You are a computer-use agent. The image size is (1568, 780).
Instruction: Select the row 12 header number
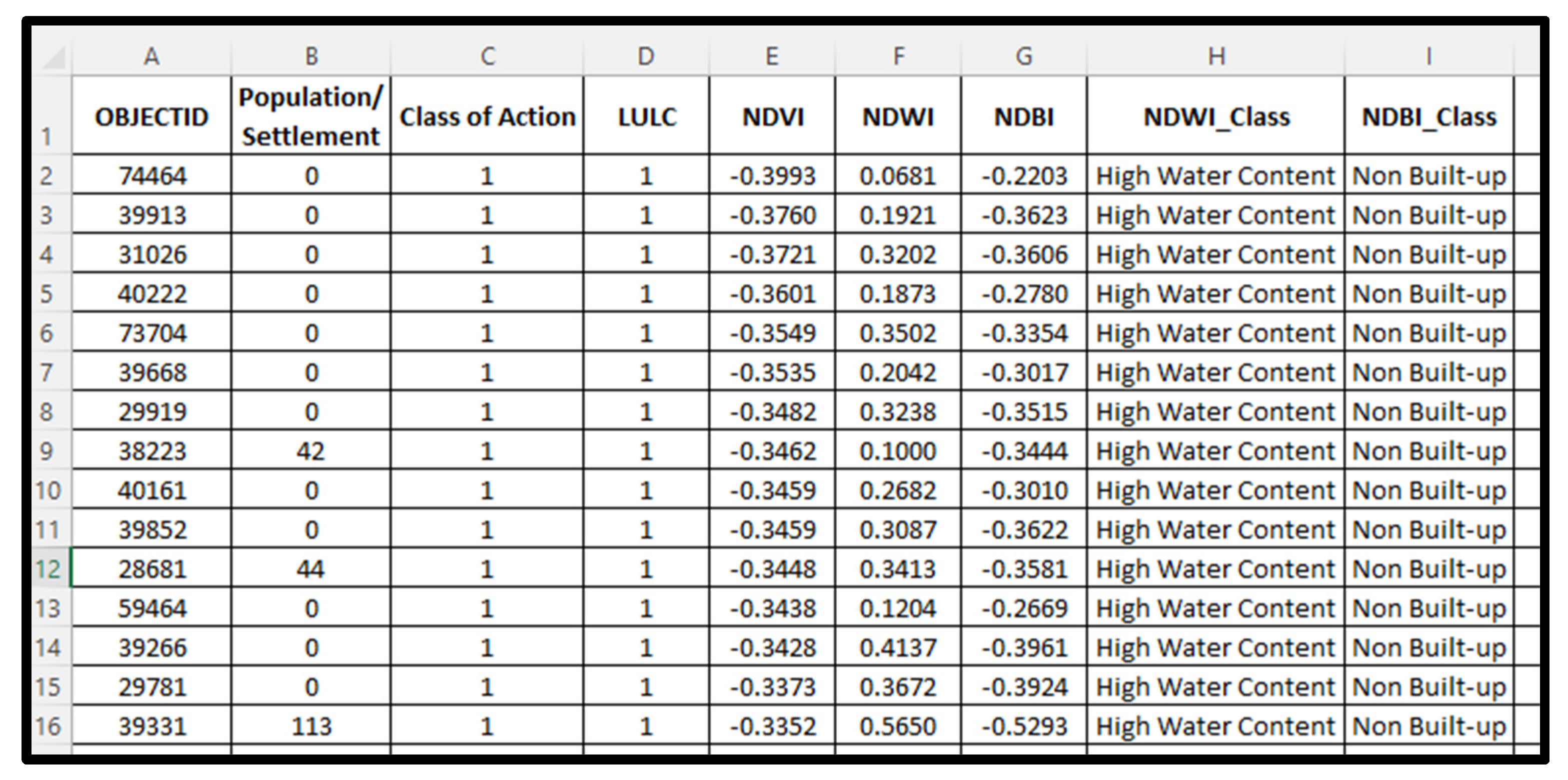click(x=48, y=569)
